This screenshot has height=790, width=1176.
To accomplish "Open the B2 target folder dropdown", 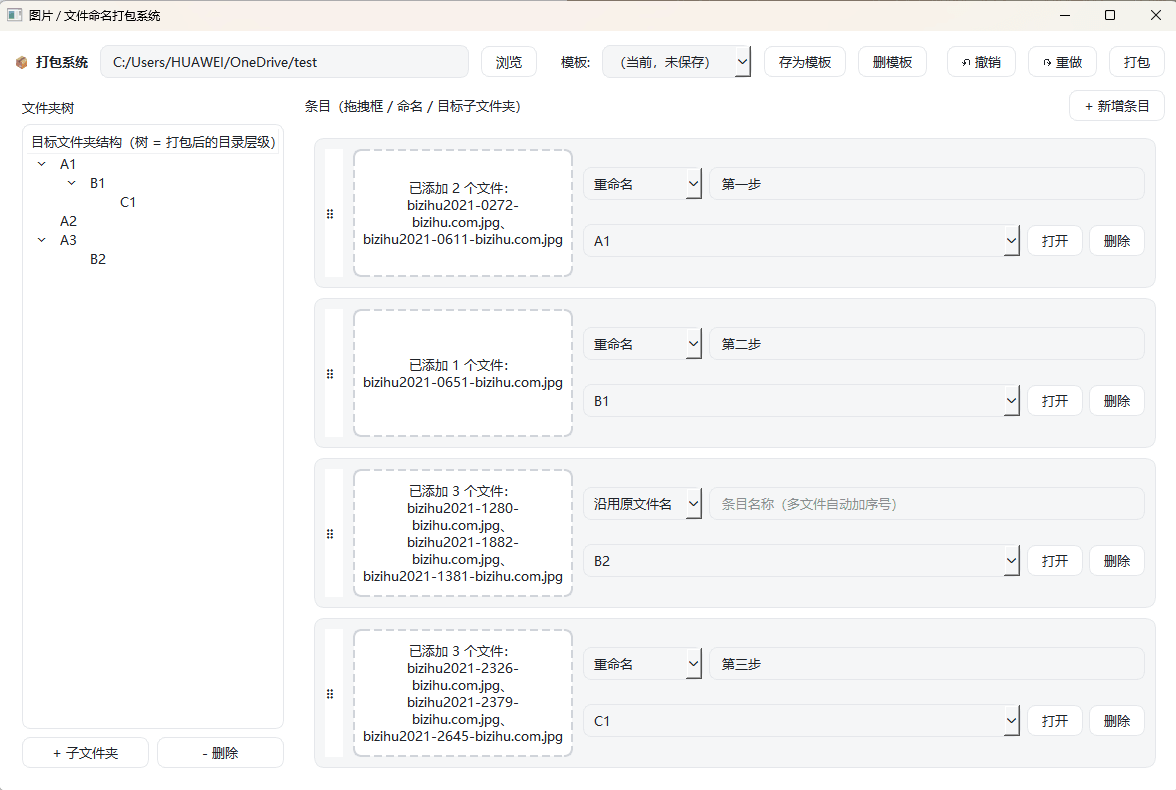I will (x=801, y=560).
